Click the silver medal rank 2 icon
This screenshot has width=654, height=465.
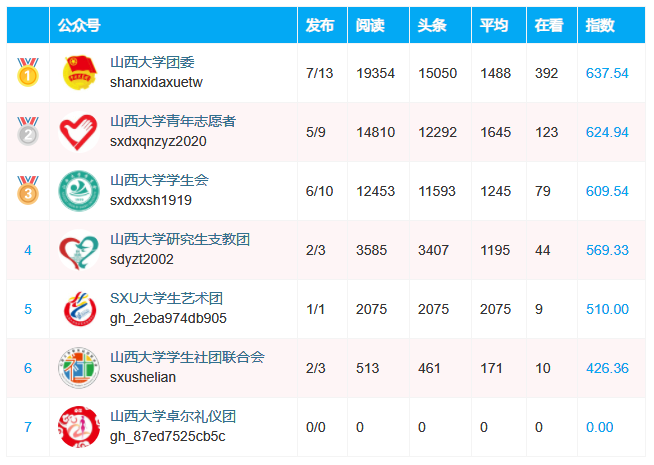[28, 131]
